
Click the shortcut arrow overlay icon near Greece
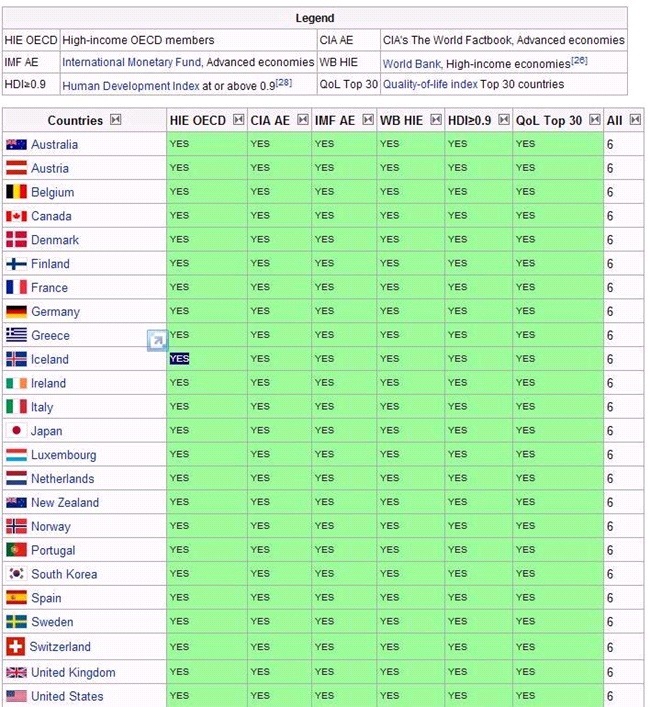tap(157, 340)
